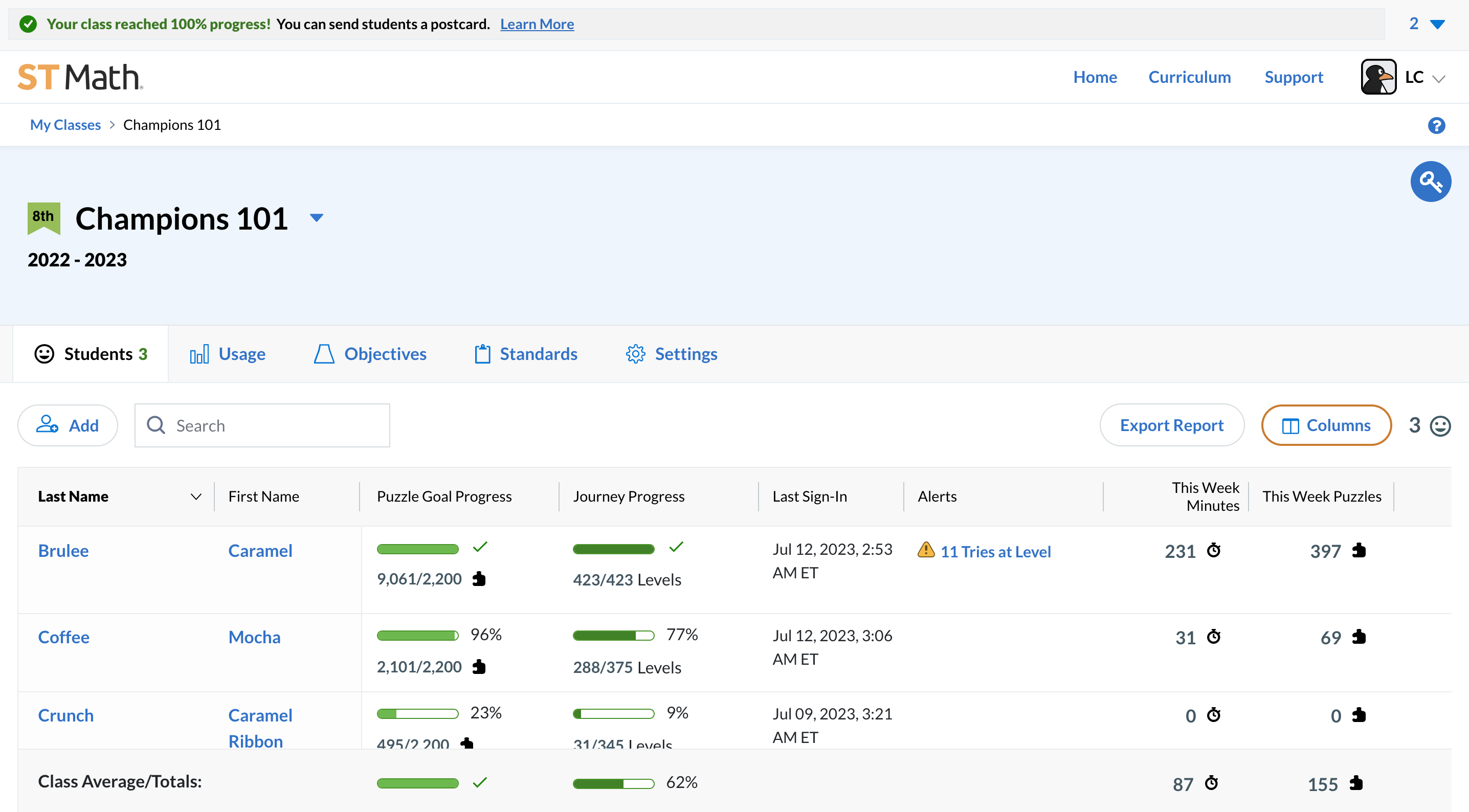Click the help question mark icon

(x=1437, y=125)
